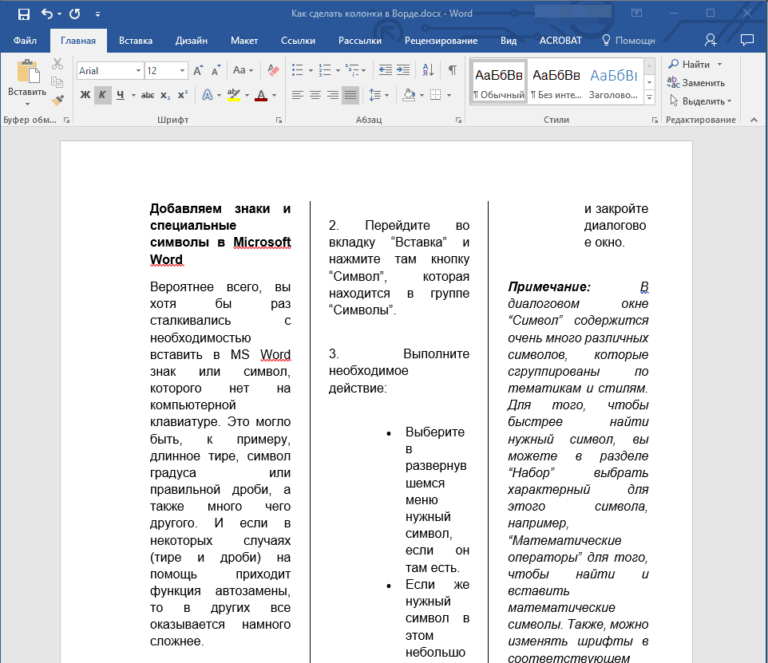Click the Найти button
The height and width of the screenshot is (663, 768).
click(x=696, y=64)
